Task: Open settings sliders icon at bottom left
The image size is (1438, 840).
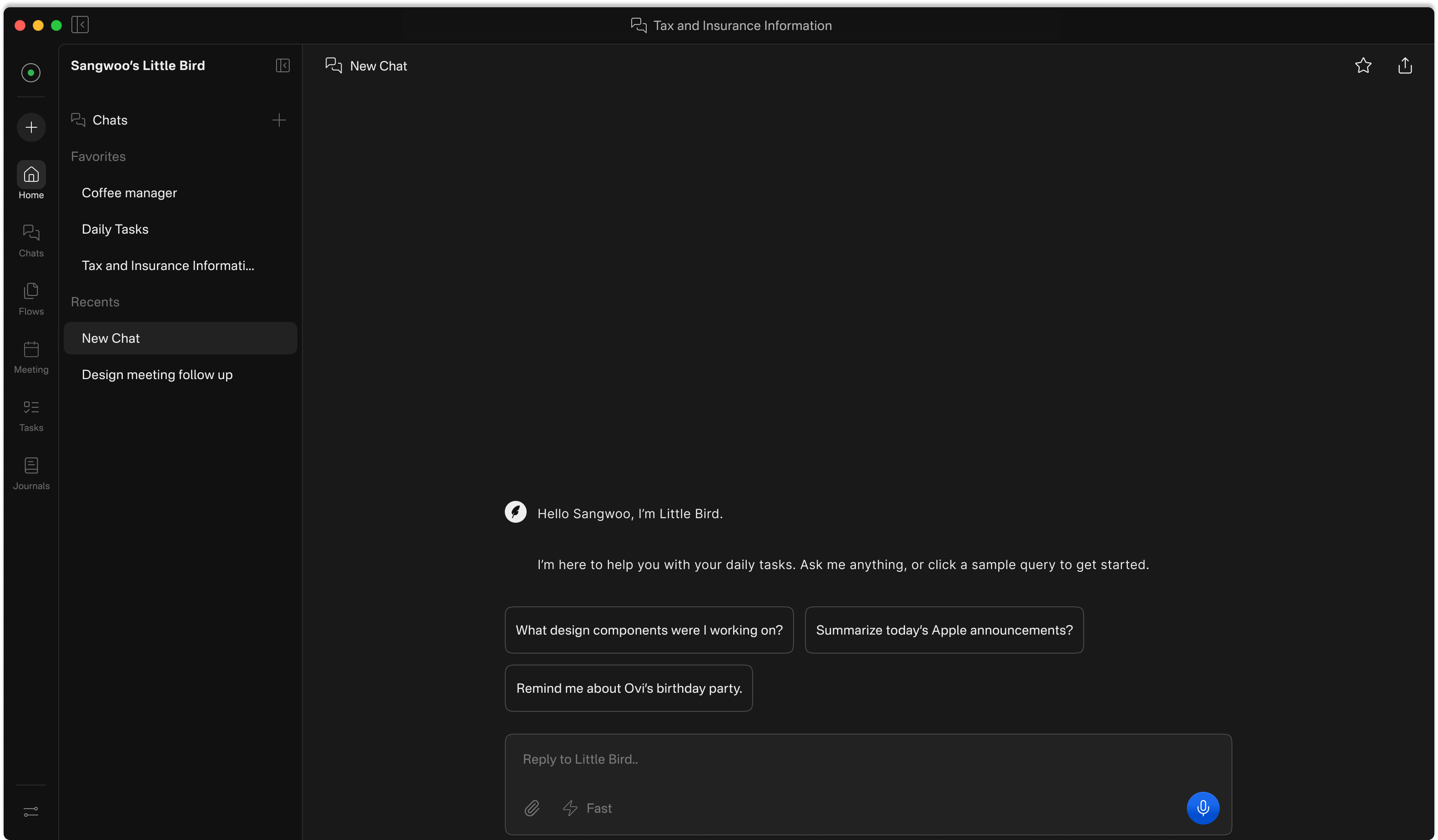Action: (x=31, y=811)
